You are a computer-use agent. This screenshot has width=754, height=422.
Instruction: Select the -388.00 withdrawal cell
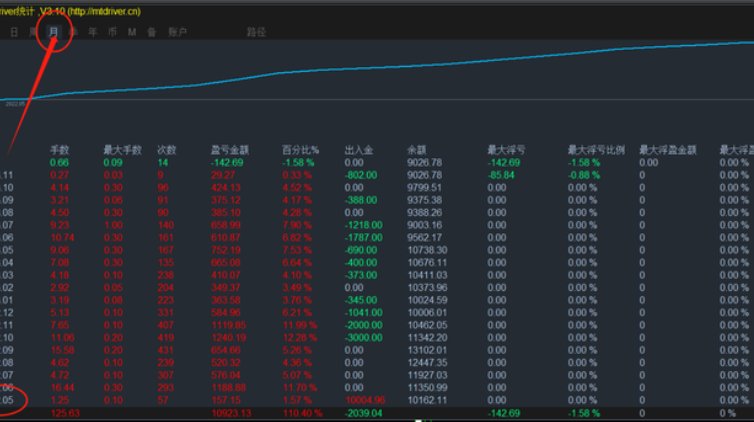tap(361, 200)
